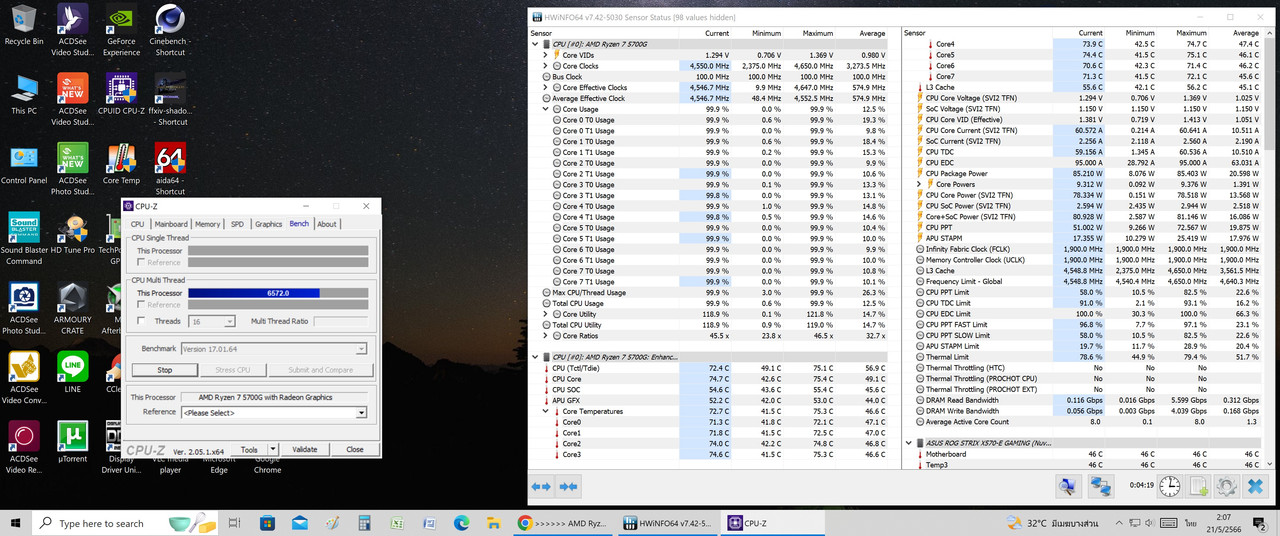Switch to SPD tab in CPU-Z

(237, 224)
